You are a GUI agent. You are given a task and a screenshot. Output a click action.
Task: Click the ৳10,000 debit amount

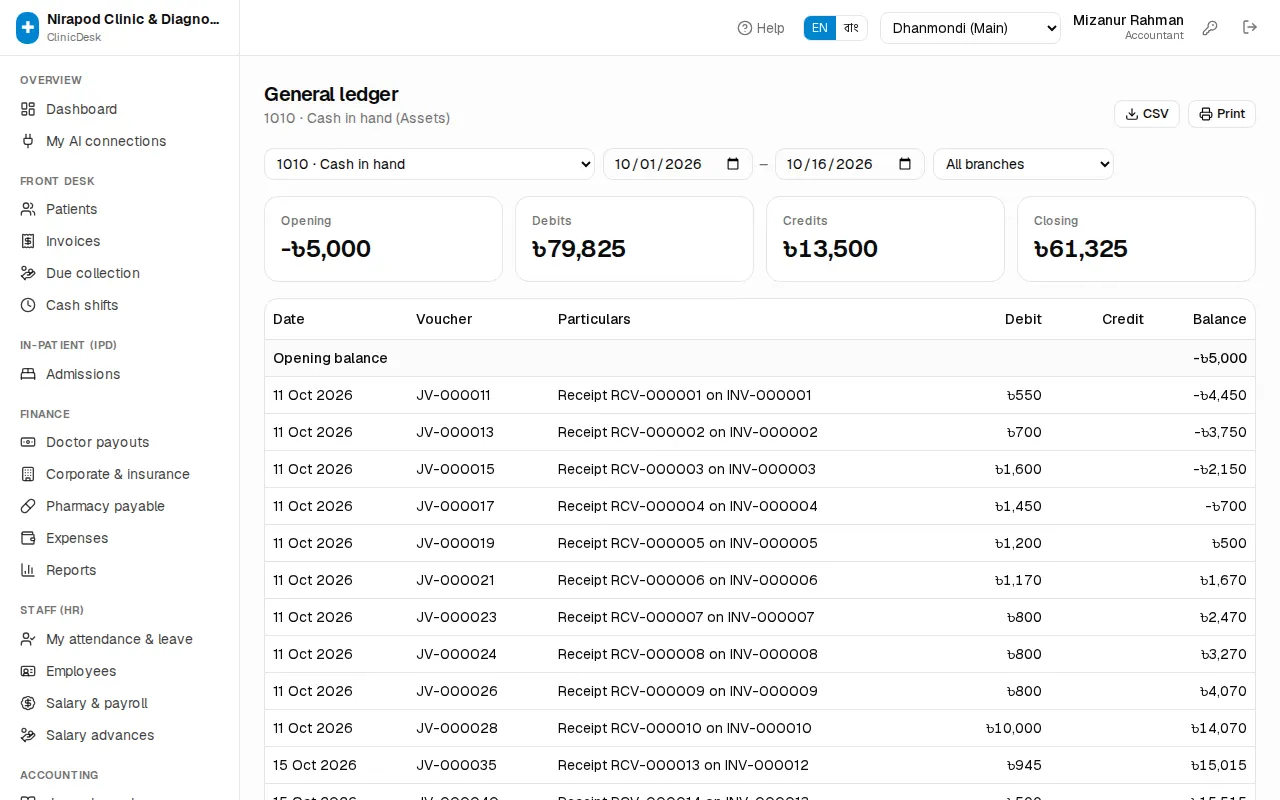(x=1013, y=728)
